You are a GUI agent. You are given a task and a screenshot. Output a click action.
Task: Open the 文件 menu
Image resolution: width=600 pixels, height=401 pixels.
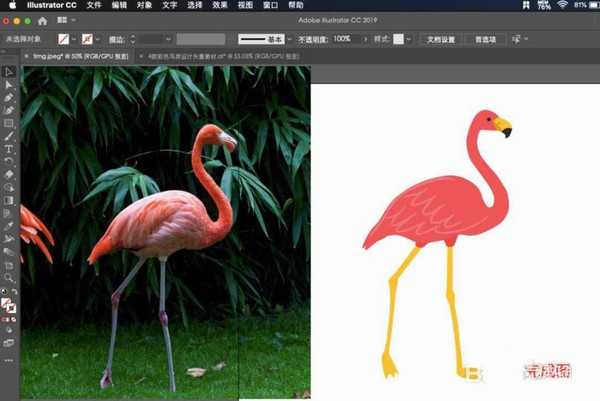coord(94,5)
